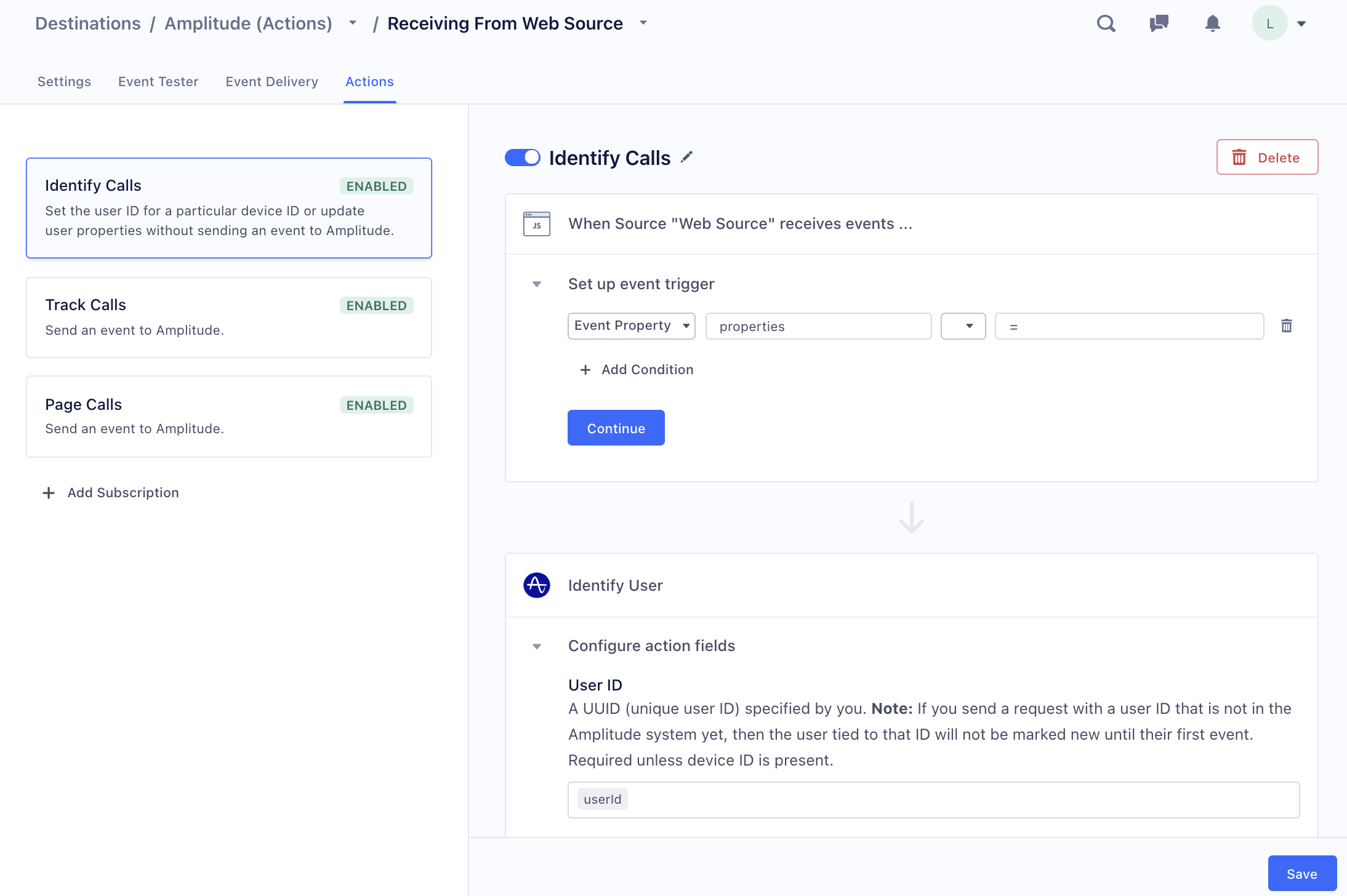1347x896 pixels.
Task: Click the Amplitude logo beside Identify User
Action: tap(536, 585)
